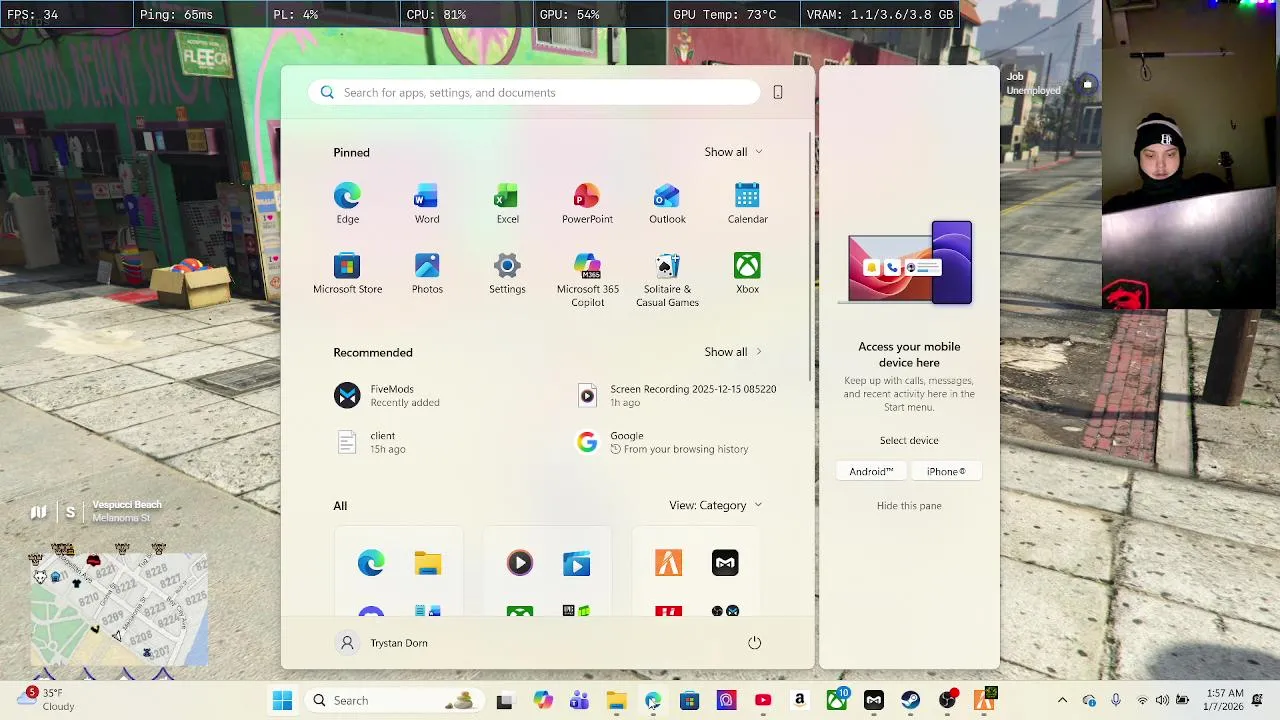Open Steam from the taskbar
1280x720 pixels.
tap(910, 701)
